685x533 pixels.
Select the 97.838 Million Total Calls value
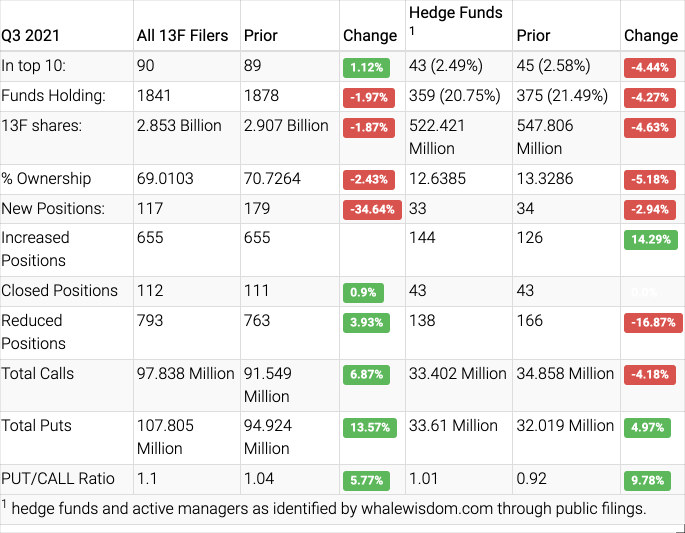pos(185,373)
